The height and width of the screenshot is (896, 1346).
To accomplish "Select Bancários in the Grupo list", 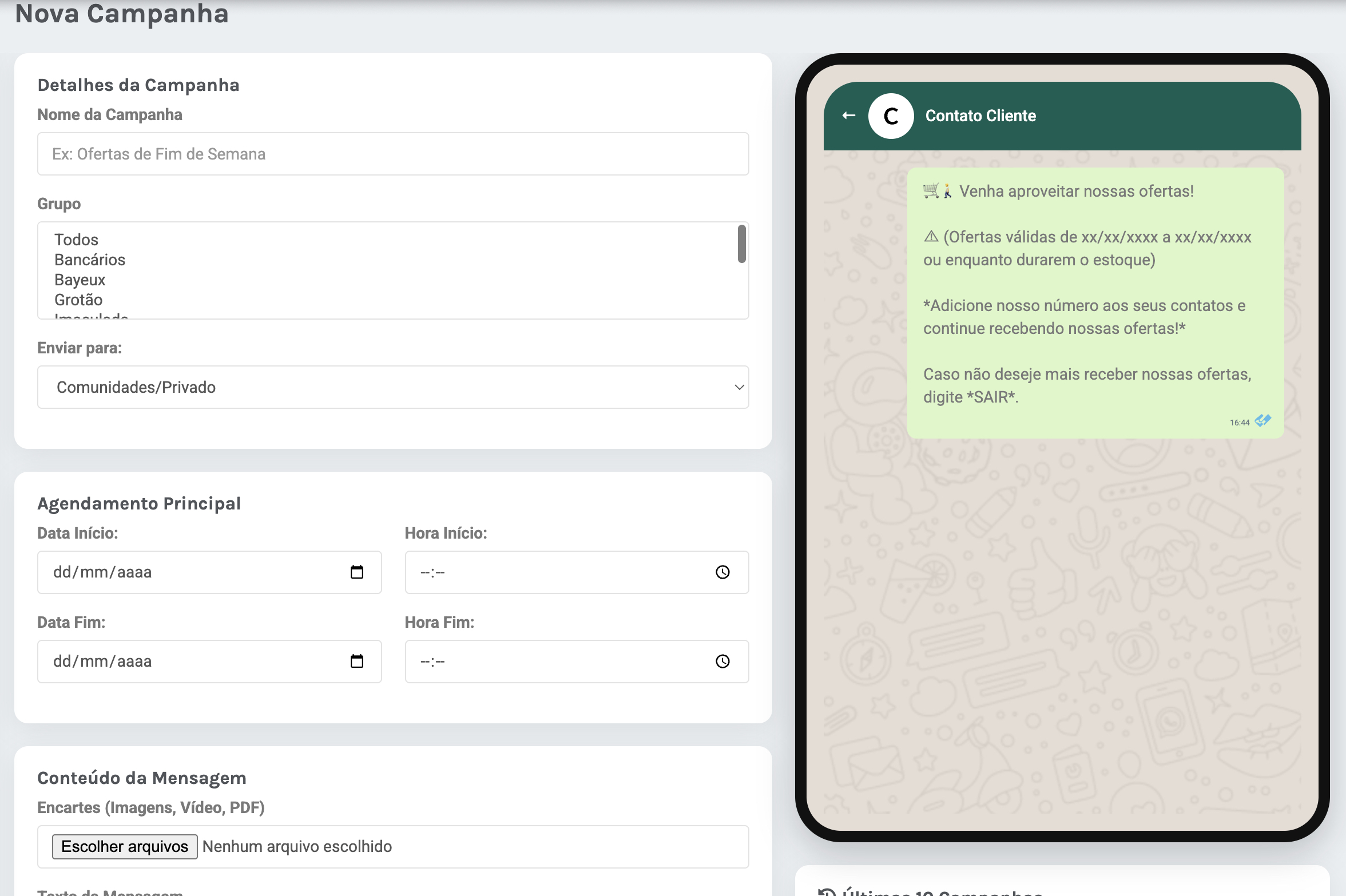I will [90, 260].
